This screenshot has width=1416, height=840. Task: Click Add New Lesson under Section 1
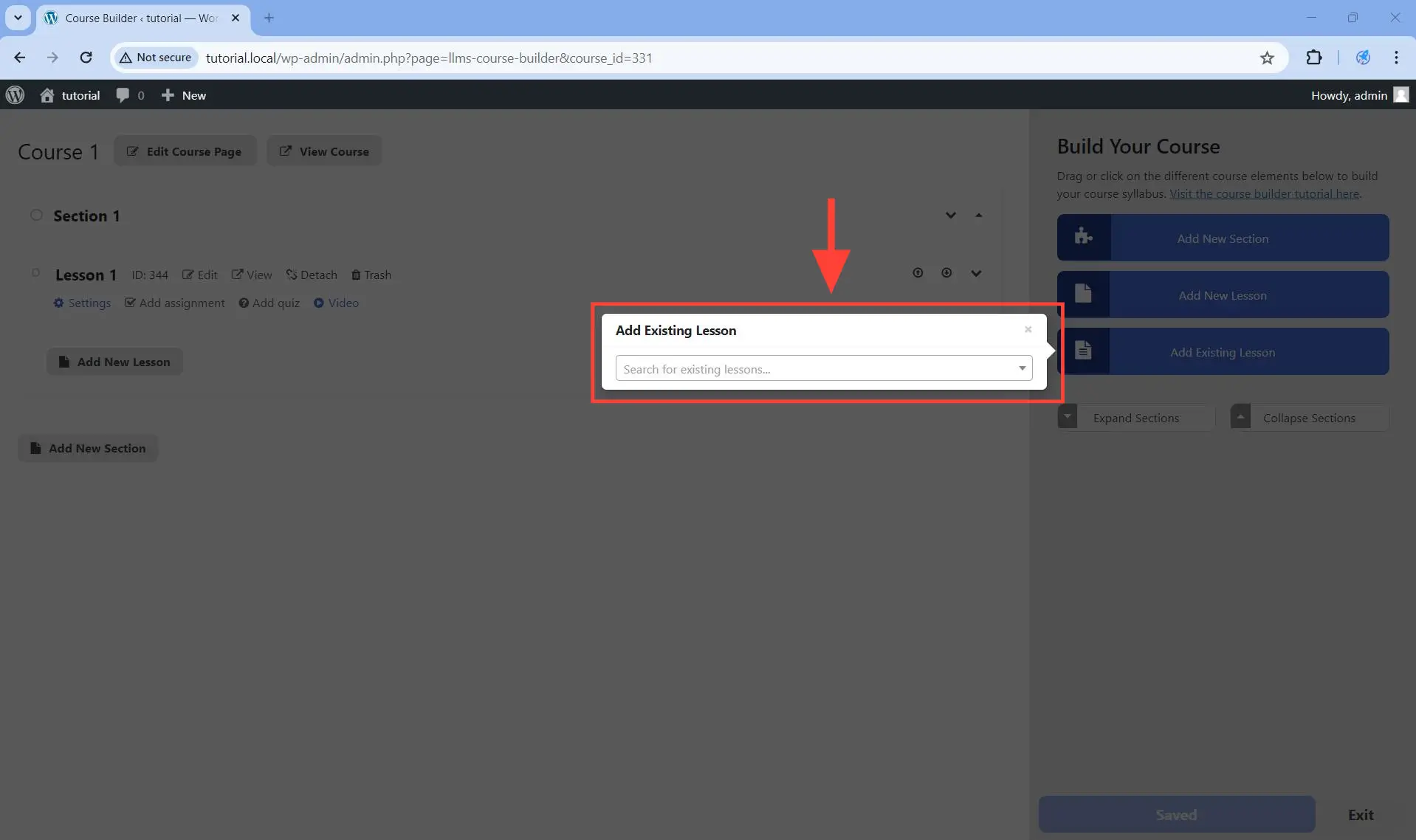point(114,362)
